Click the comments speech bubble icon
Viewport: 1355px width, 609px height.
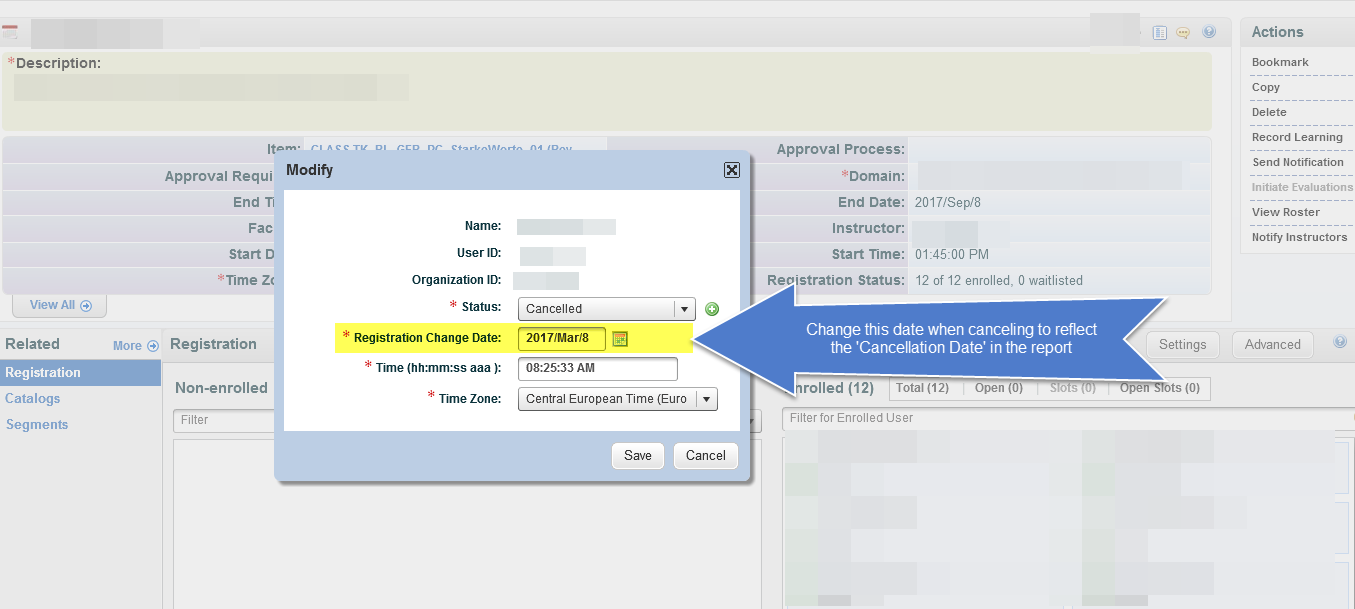pos(1184,32)
